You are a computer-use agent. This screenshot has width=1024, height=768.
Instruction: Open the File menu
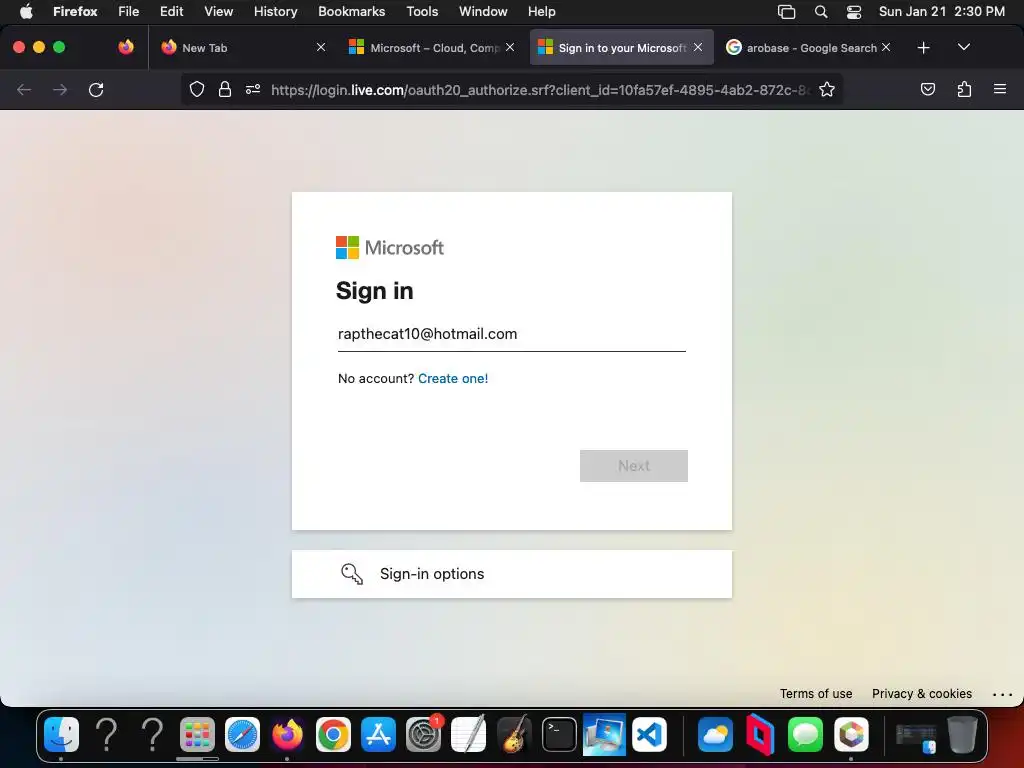click(x=128, y=12)
